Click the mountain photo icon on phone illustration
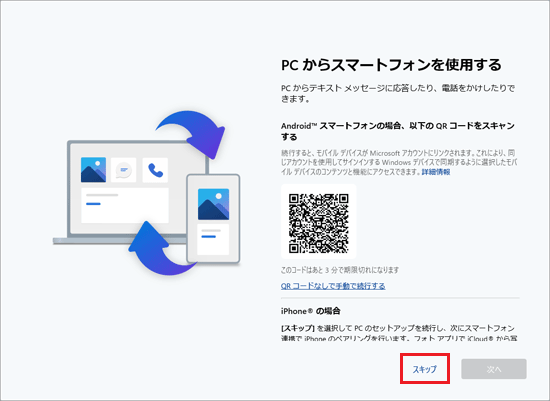This screenshot has width=550, height=401. pyautogui.click(x=213, y=204)
